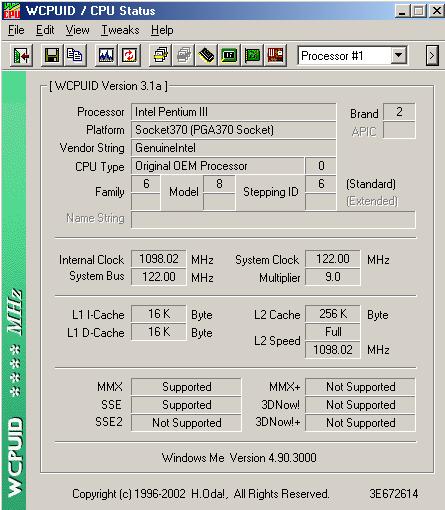Click the L2 Speed '1098.02' MHz value
Screen dimensions: 445x510
point(333,350)
